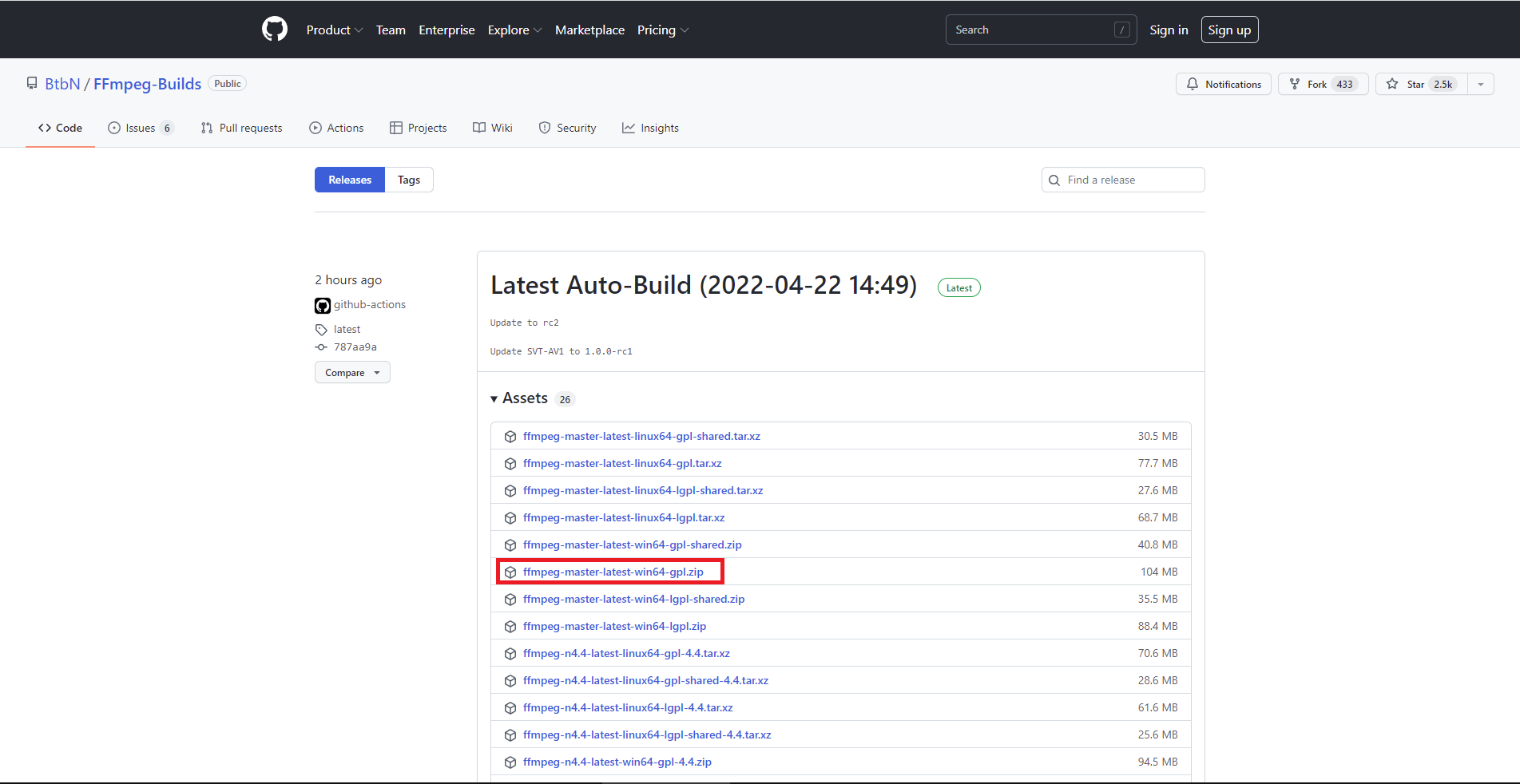Viewport: 1520px width, 784px height.
Task: Click the magnifier icon in Find a release
Action: click(1054, 180)
